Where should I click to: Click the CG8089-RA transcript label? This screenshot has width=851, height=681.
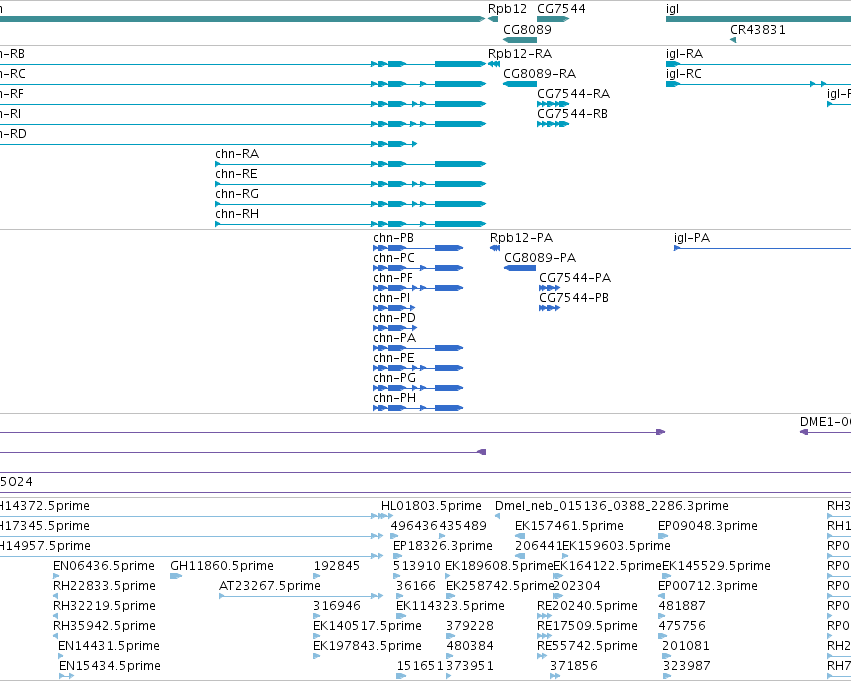[539, 73]
